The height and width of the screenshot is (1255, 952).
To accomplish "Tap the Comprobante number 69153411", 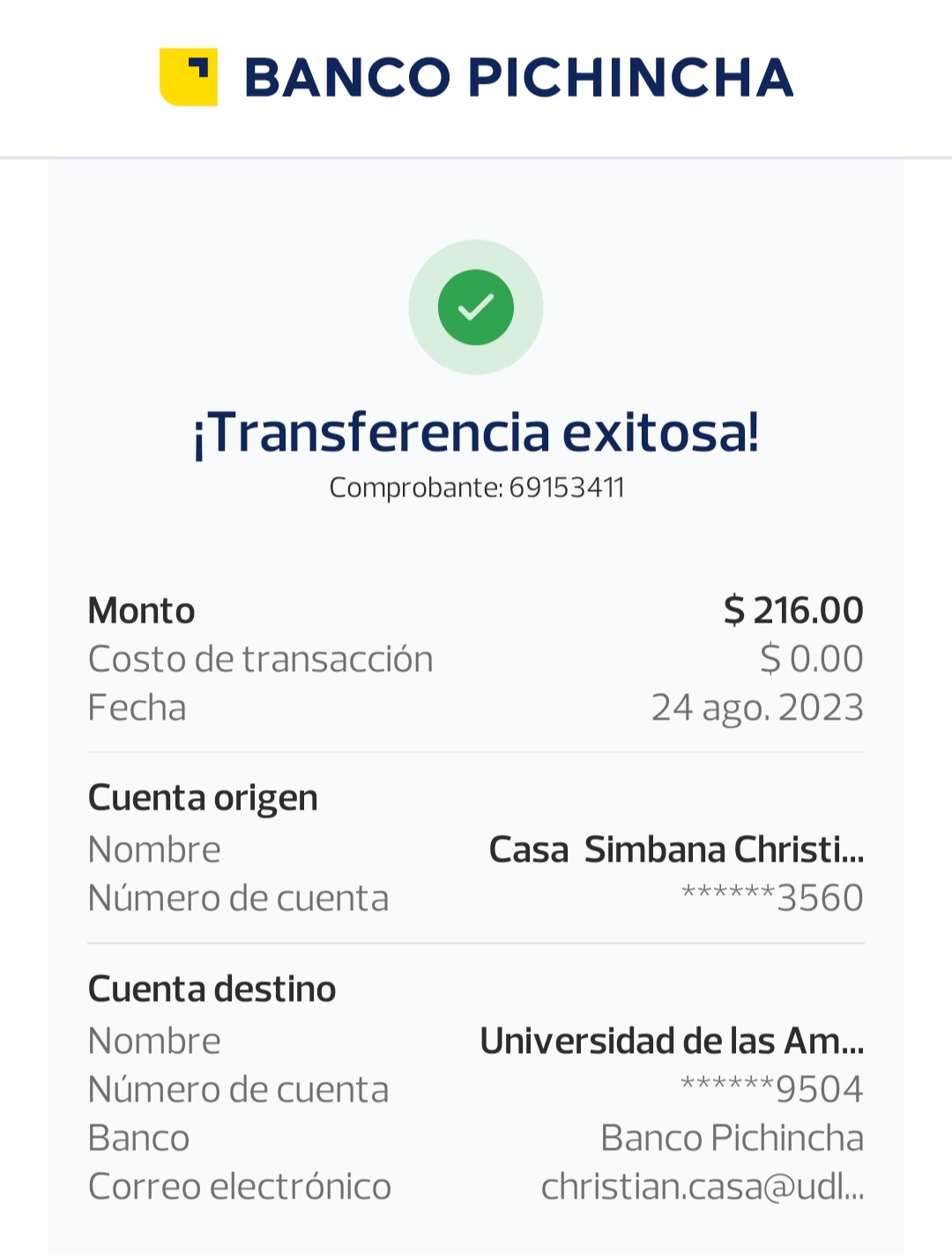I will tap(566, 488).
